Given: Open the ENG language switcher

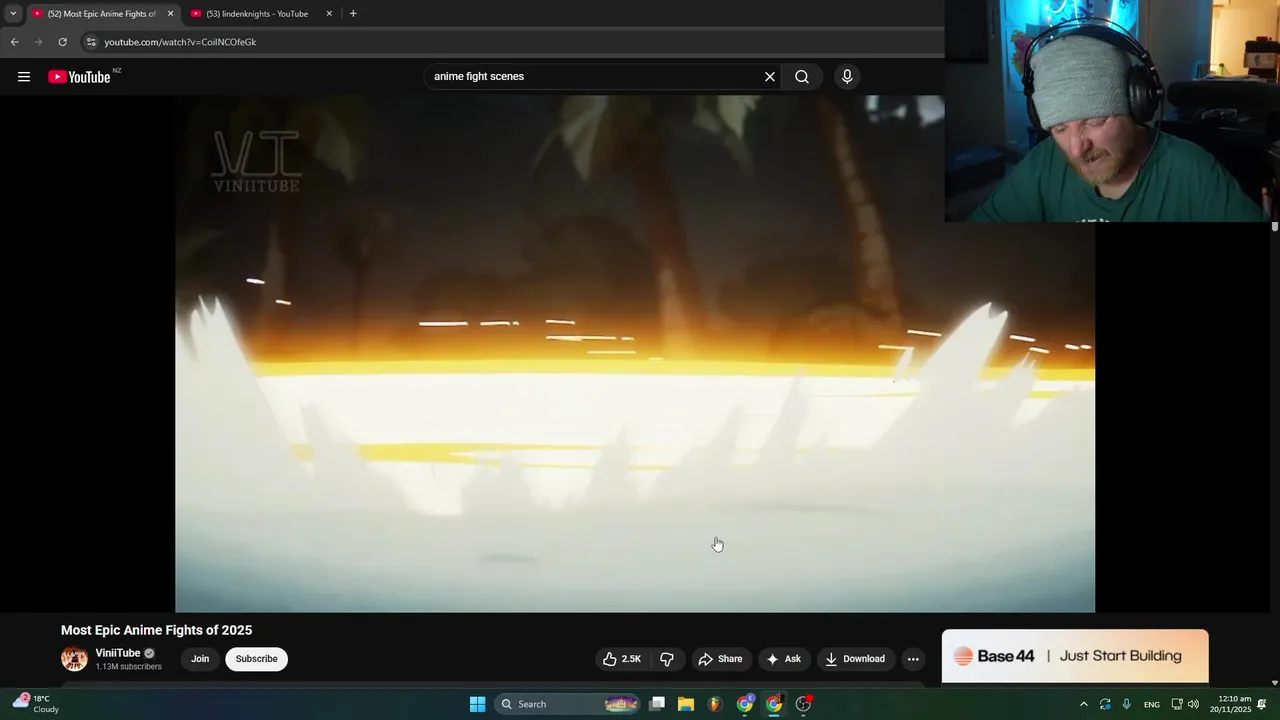Looking at the screenshot, I should point(1152,704).
